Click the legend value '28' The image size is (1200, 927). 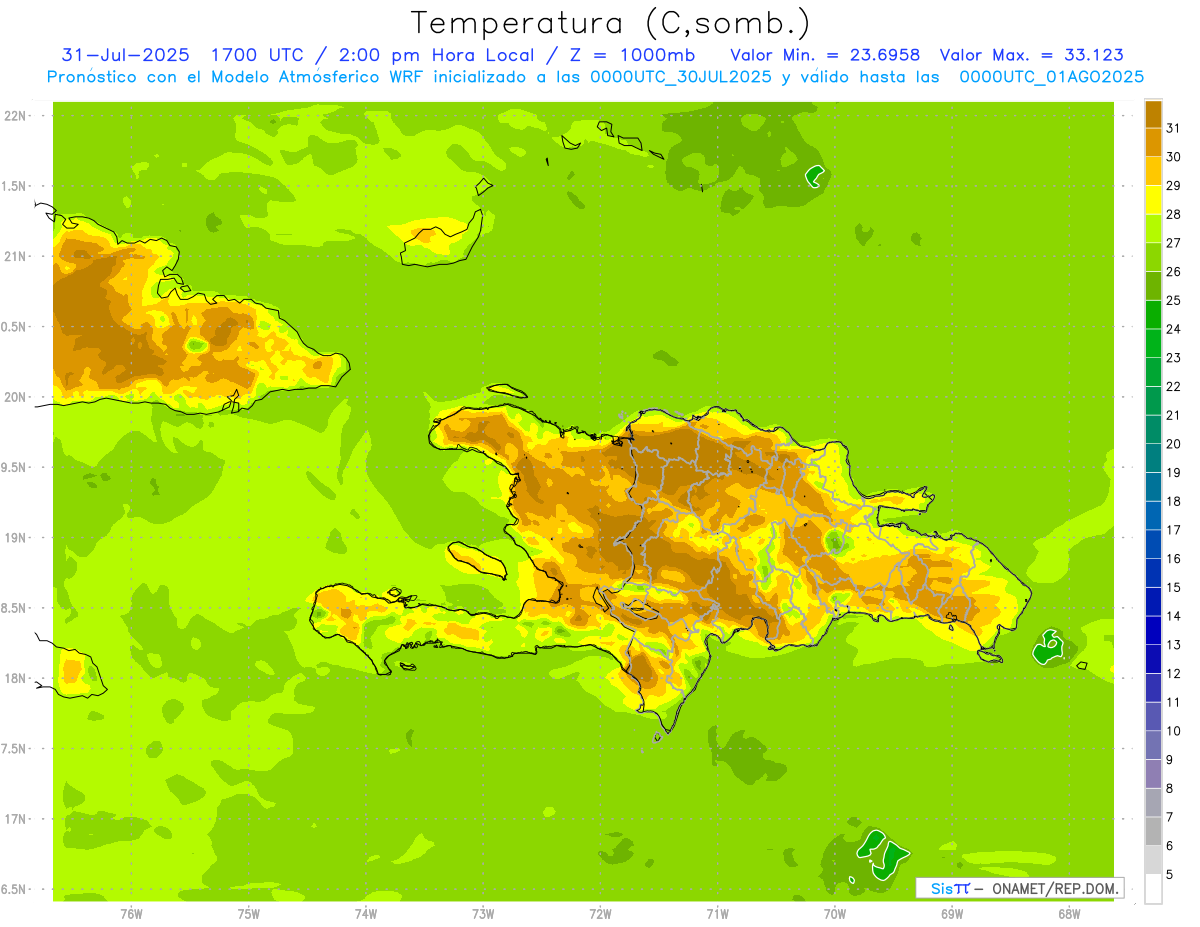1174,214
